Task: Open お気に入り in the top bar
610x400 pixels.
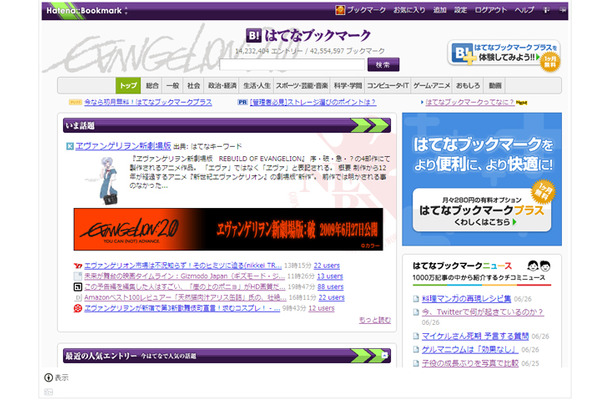Action: [409, 10]
